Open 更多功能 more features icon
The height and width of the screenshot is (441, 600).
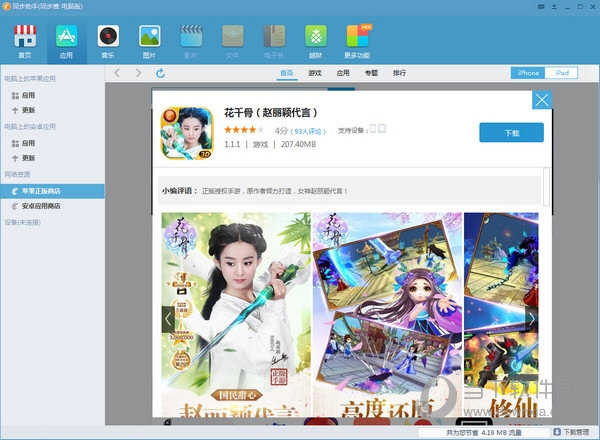[357, 41]
